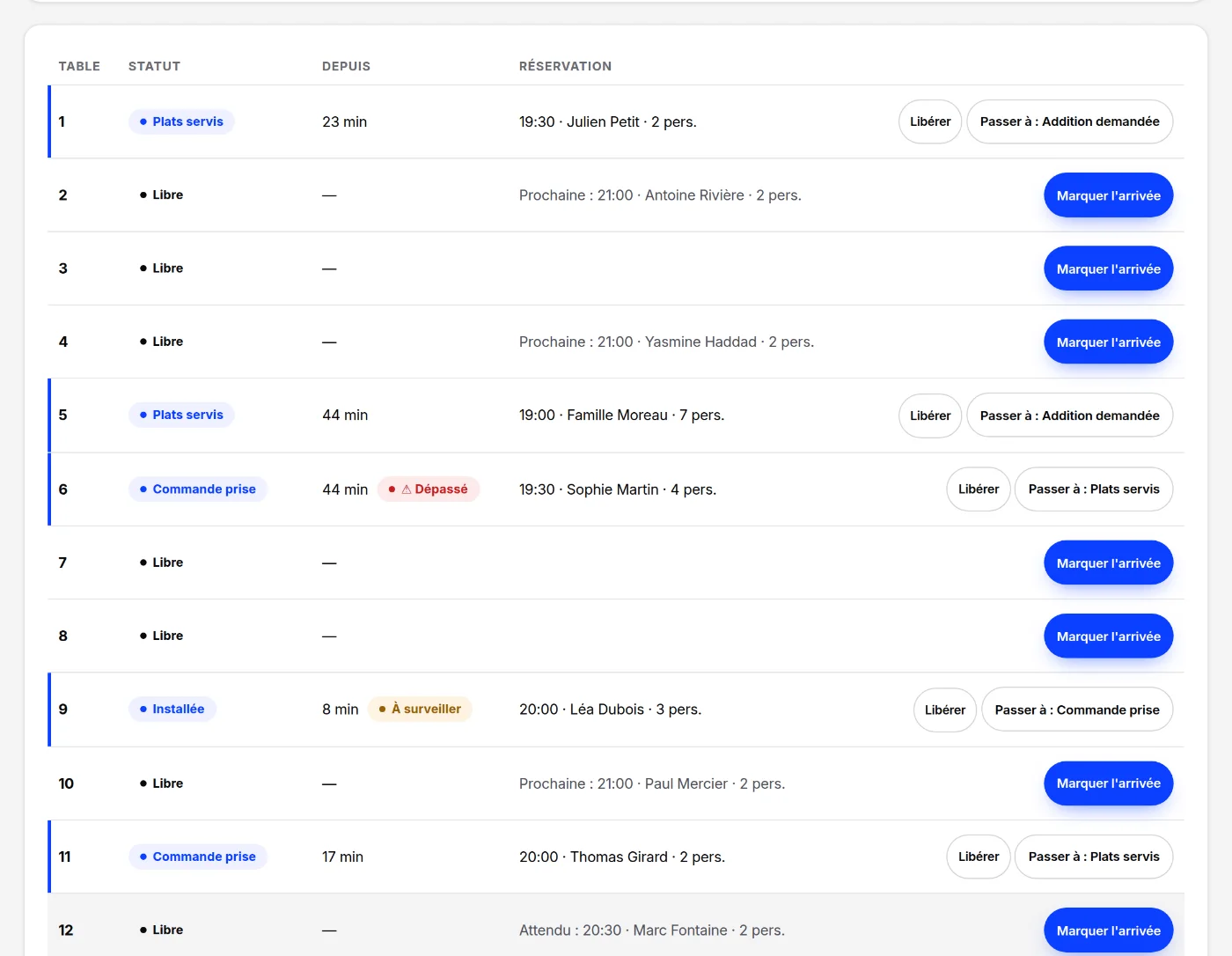This screenshot has width=1232, height=956.
Task: Click Libérer for Sophie Martin's table
Action: tap(979, 489)
